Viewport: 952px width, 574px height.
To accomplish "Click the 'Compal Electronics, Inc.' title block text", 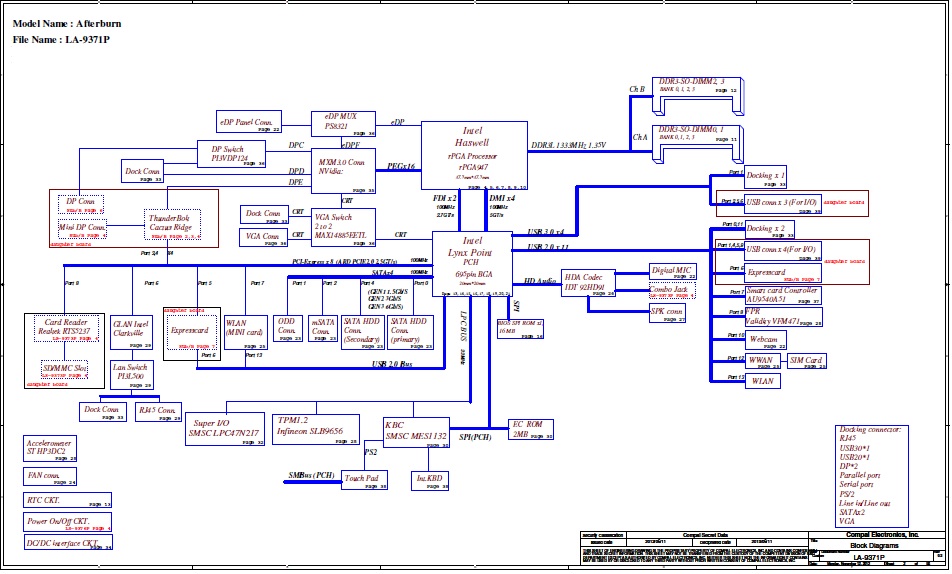I will 883,535.
